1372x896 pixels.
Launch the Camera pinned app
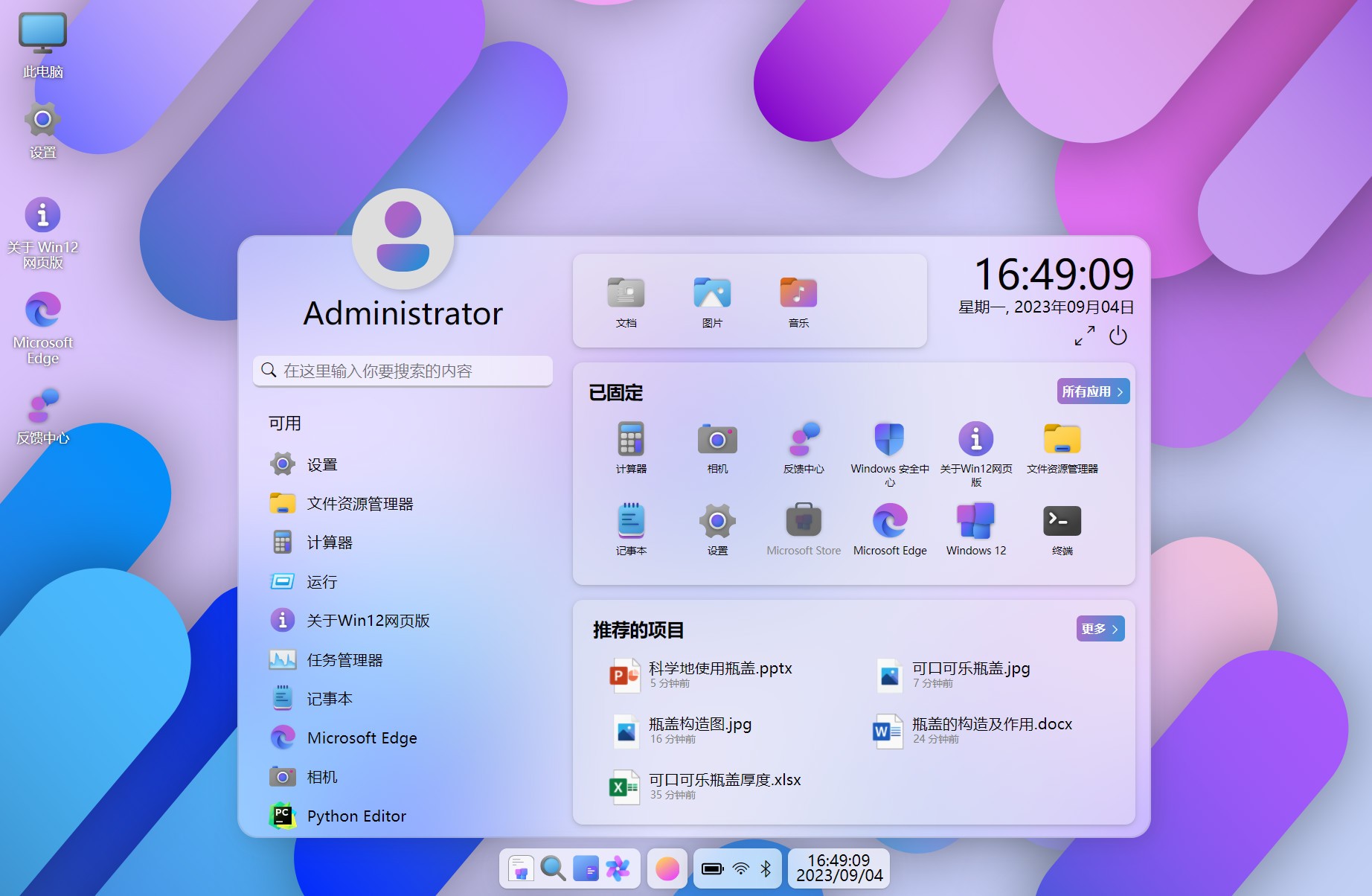pyautogui.click(x=717, y=447)
